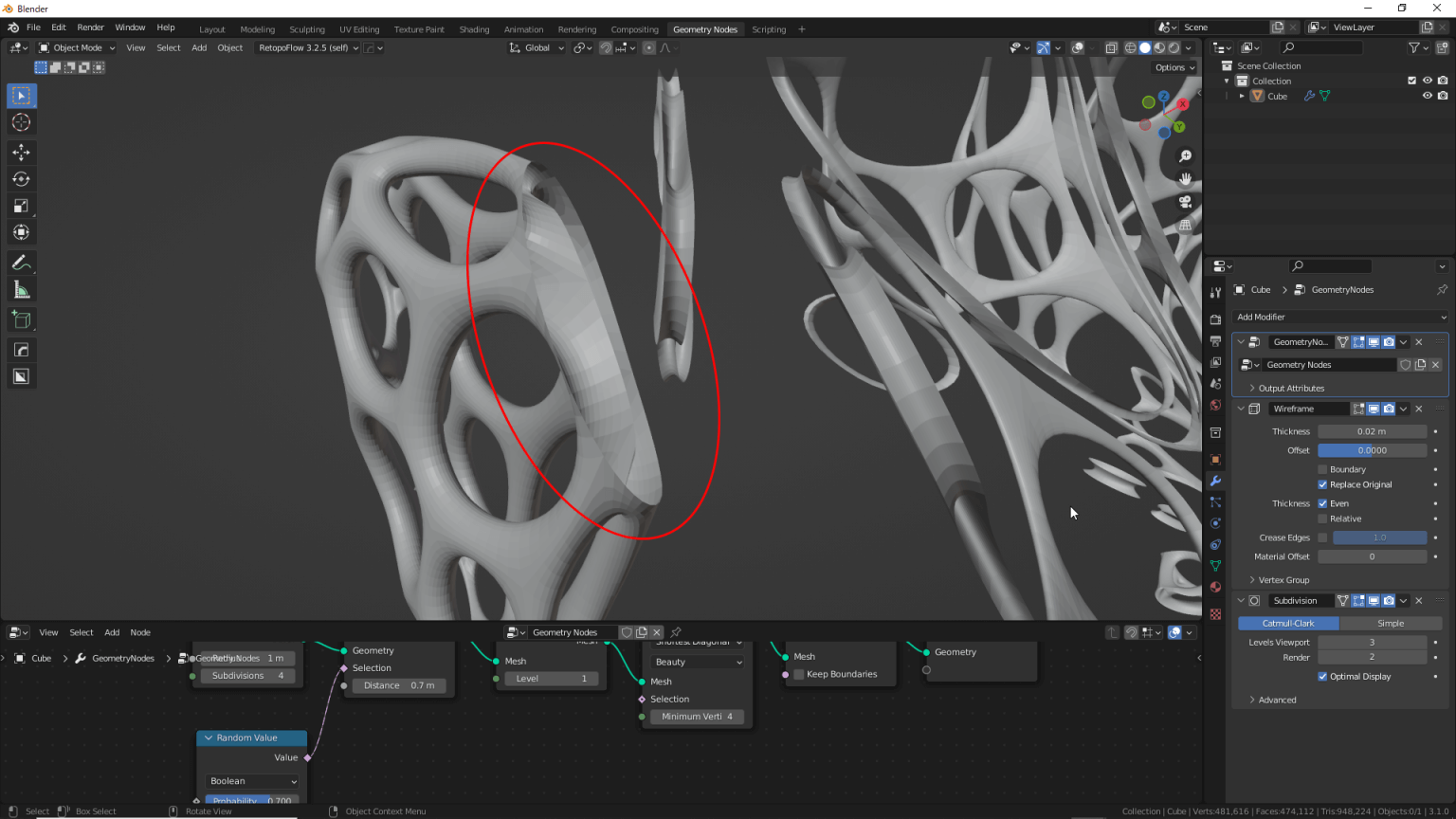Select the Annotate tool
The width and height of the screenshot is (1456, 819).
(x=21, y=263)
